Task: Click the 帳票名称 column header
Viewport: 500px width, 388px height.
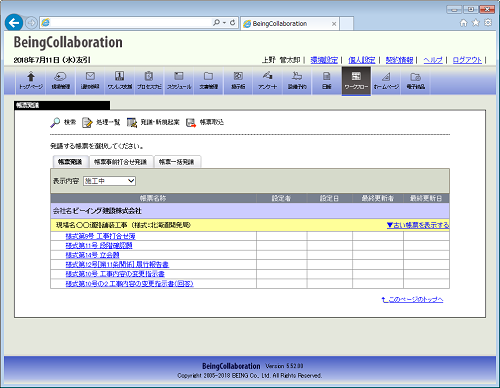Action: 153,198
